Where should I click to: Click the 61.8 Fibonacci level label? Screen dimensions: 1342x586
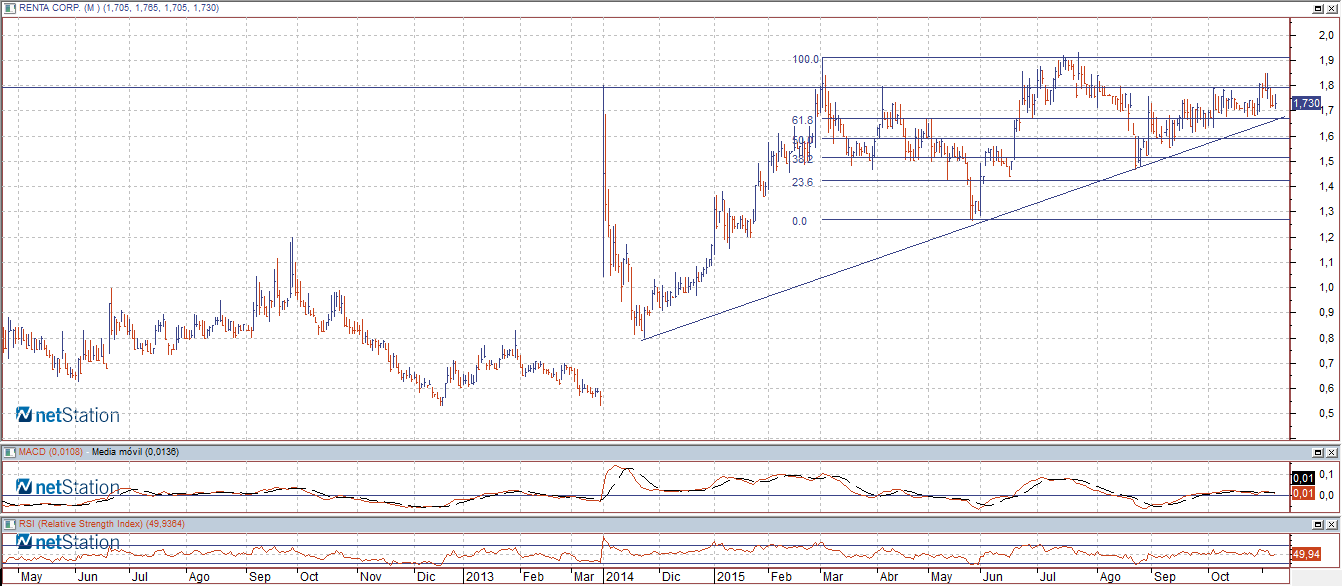pyautogui.click(x=802, y=120)
